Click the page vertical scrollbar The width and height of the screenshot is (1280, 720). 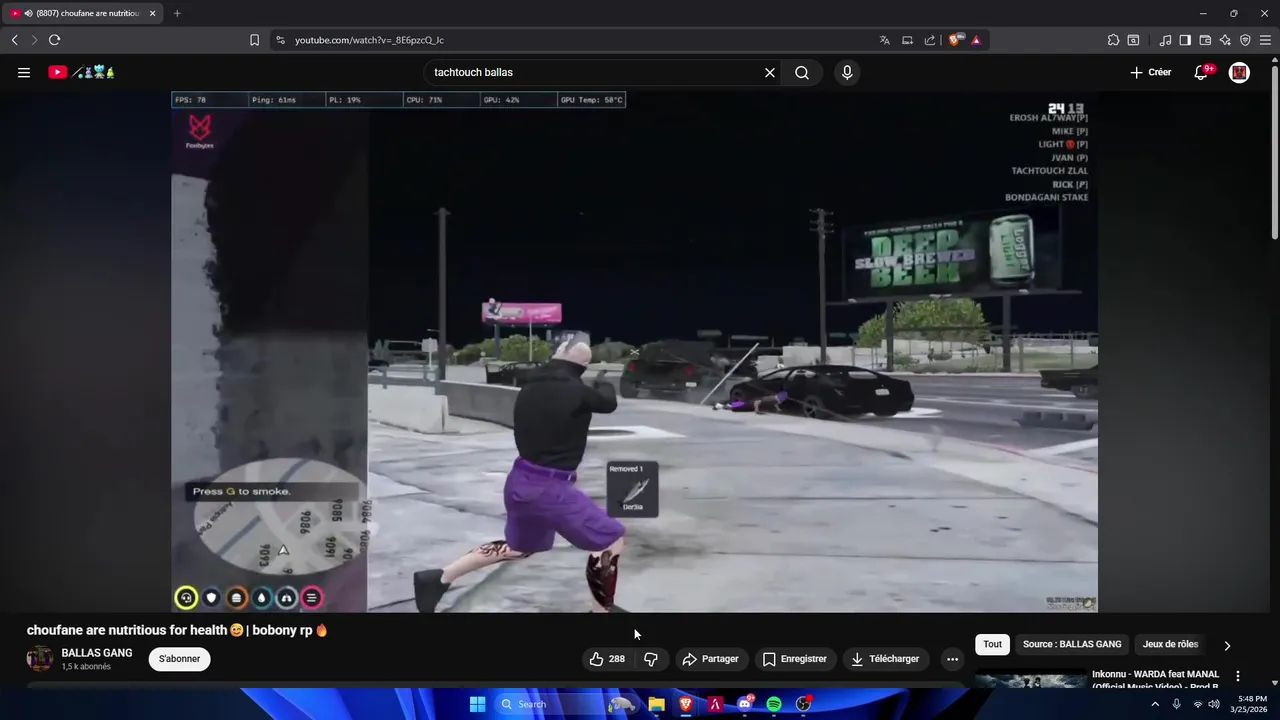pyautogui.click(x=1274, y=150)
